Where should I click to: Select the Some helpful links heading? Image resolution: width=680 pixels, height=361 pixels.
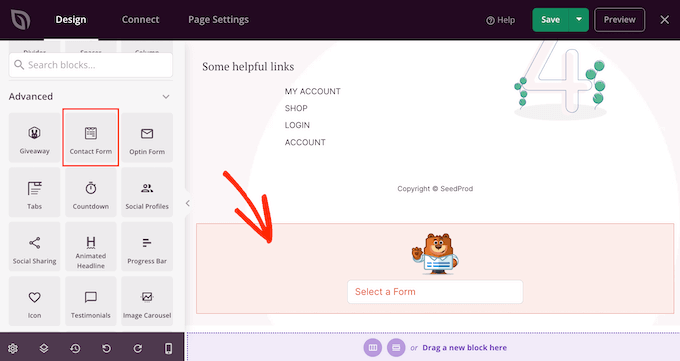click(248, 66)
